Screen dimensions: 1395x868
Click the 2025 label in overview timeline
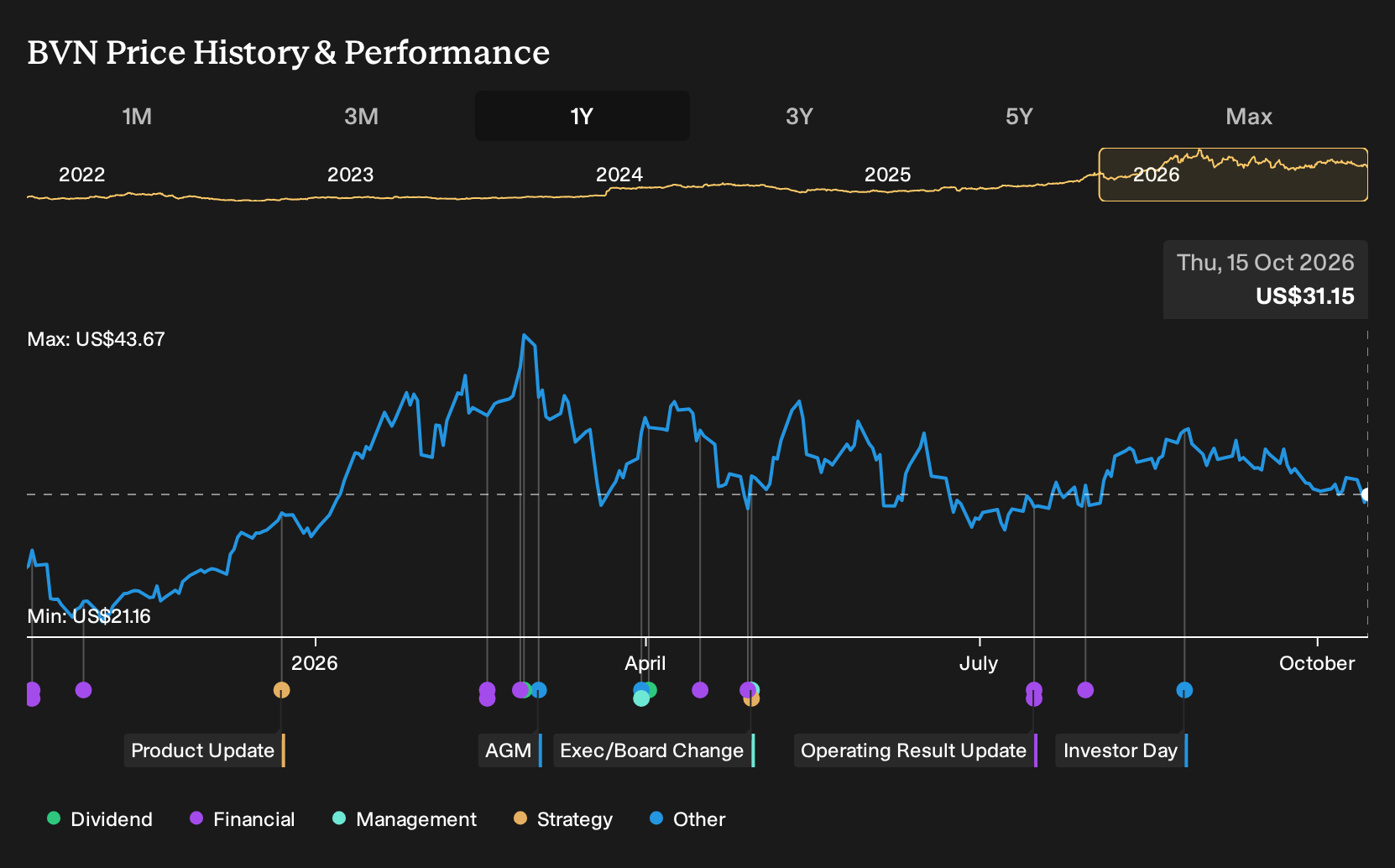887,175
